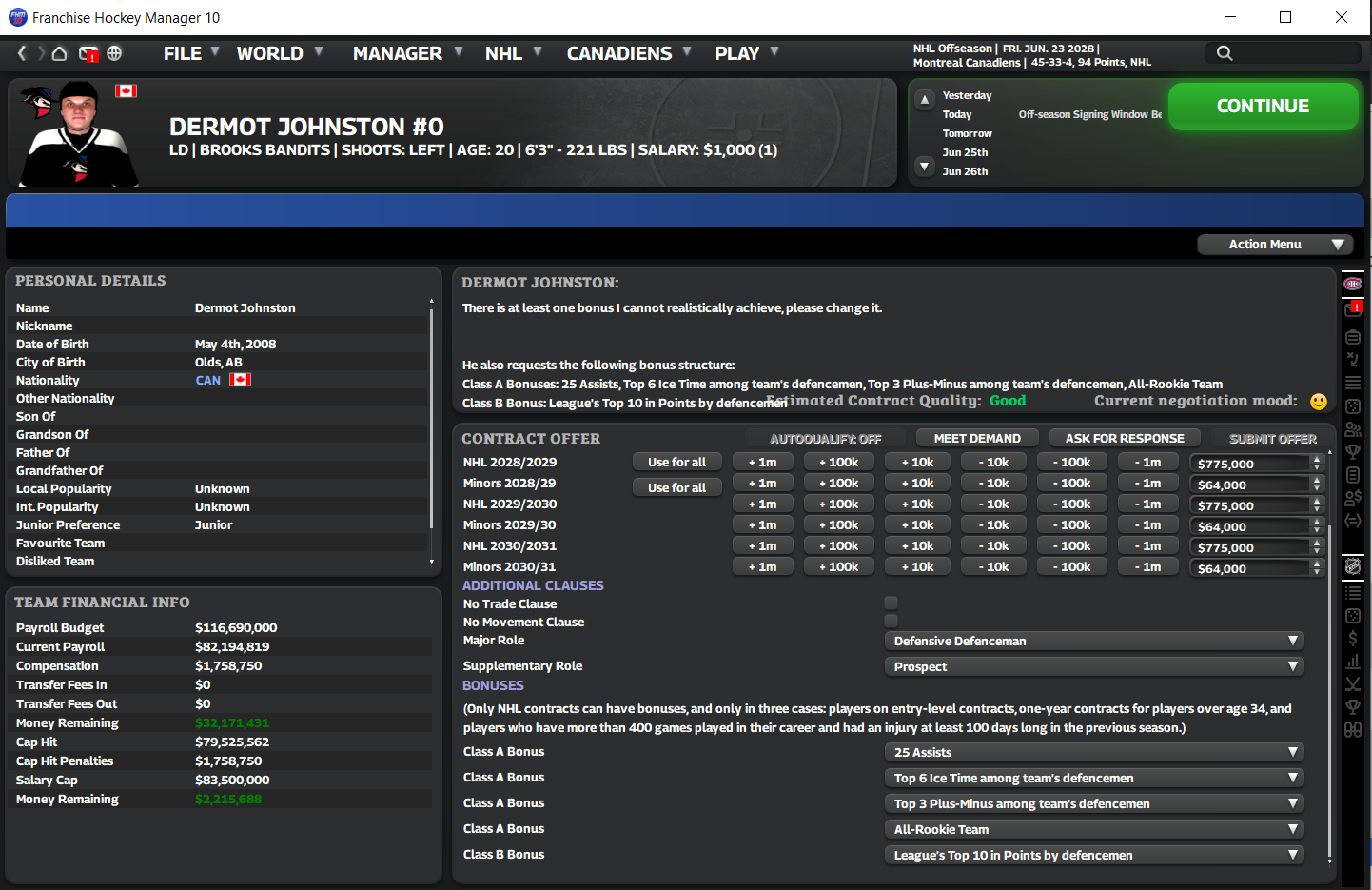
Task: Expand the Top 6 Ice Time bonus dropdown
Action: (x=1094, y=779)
